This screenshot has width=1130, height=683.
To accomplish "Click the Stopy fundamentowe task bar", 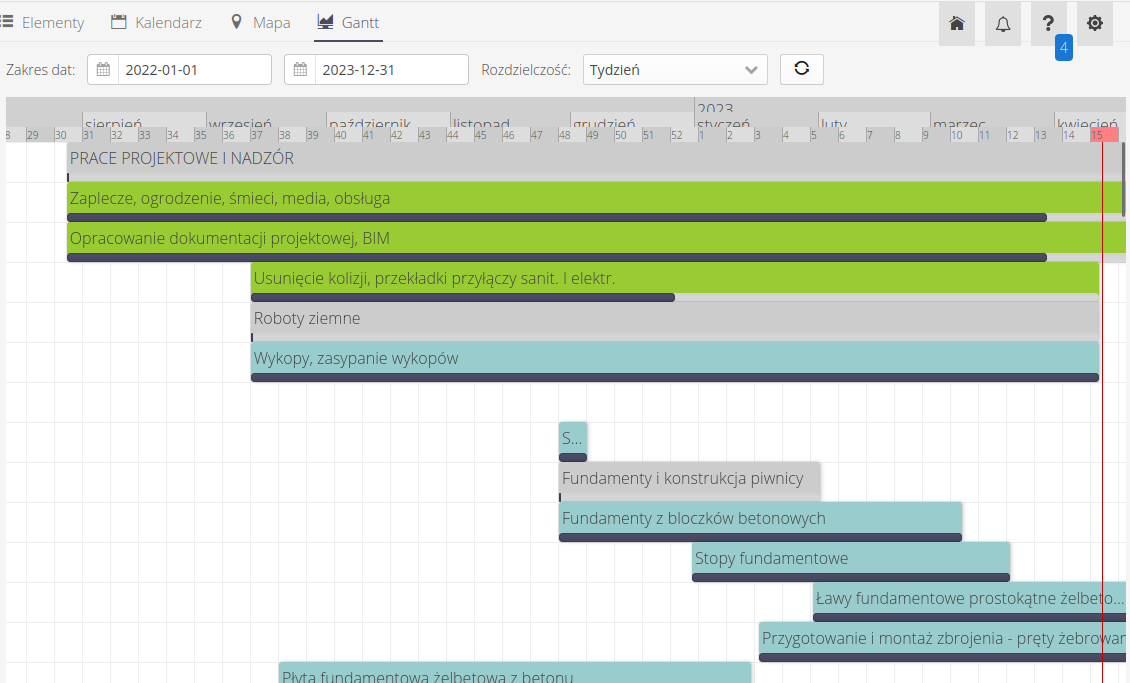I will click(850, 558).
